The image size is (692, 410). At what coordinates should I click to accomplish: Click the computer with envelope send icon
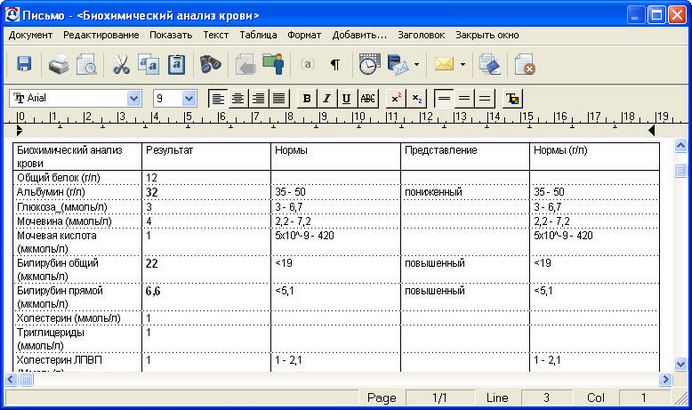[398, 64]
